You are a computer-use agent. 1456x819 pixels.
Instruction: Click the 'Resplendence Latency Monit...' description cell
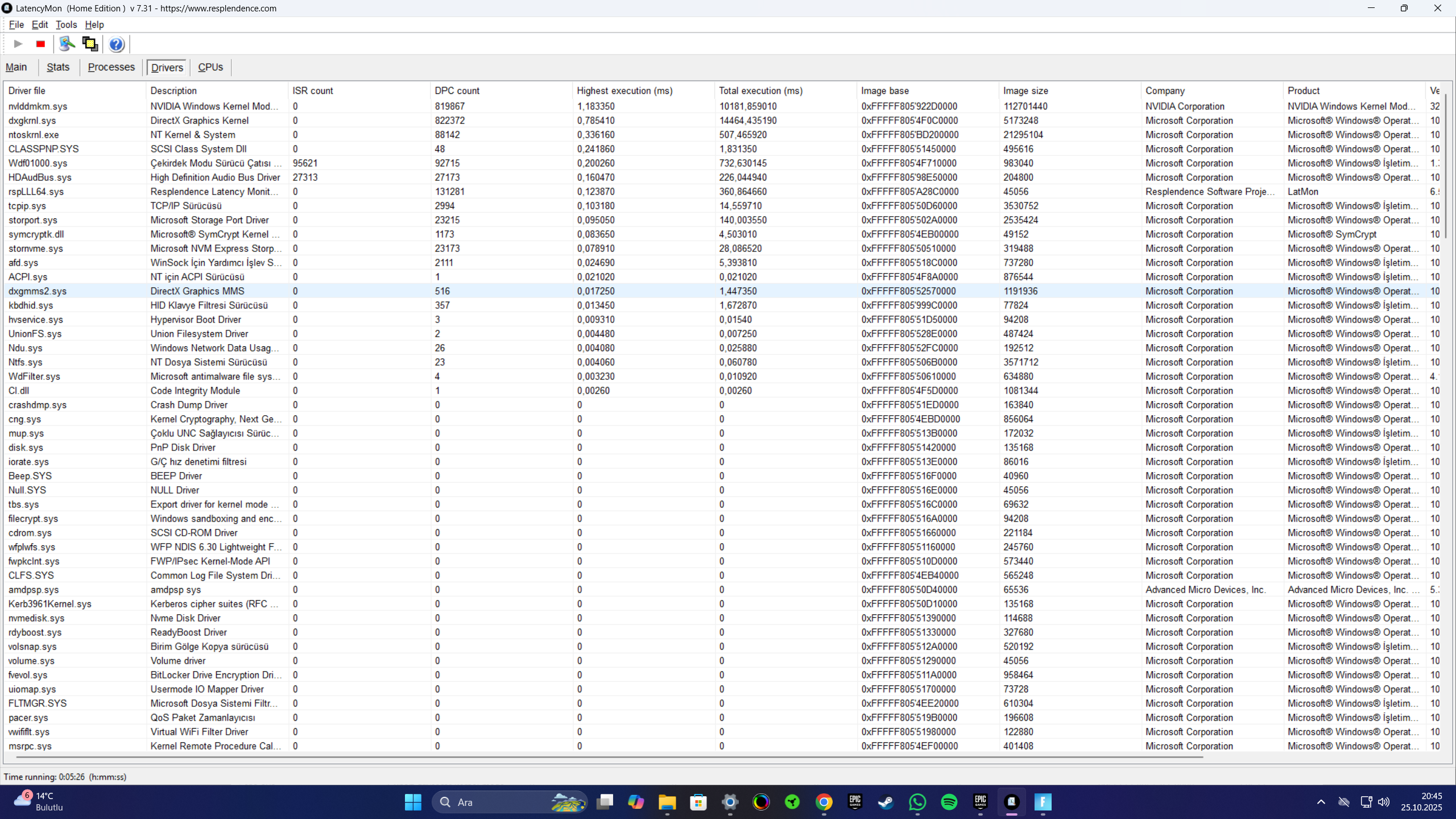(214, 192)
